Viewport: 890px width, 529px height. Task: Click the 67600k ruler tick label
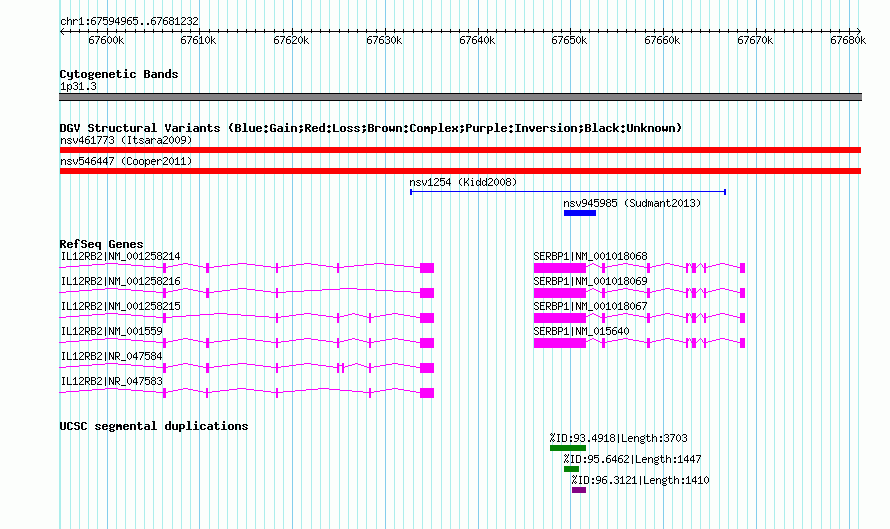click(x=106, y=40)
